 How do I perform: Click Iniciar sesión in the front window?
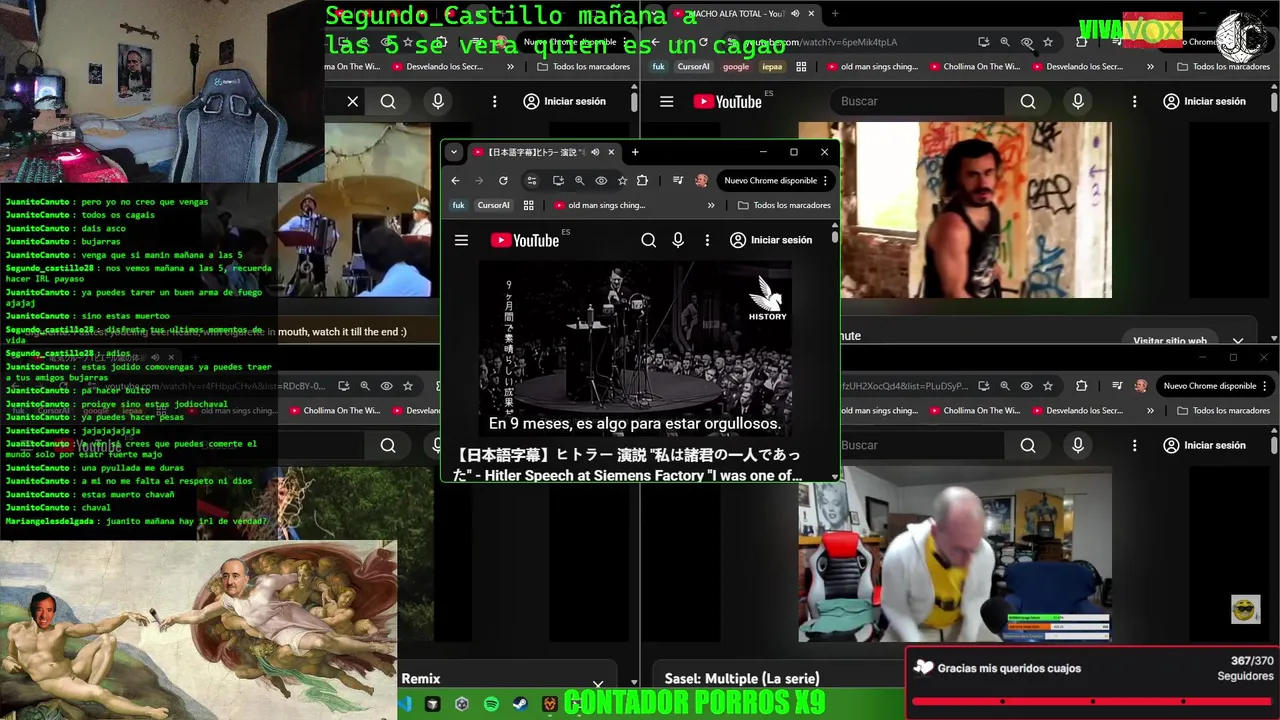(x=771, y=240)
